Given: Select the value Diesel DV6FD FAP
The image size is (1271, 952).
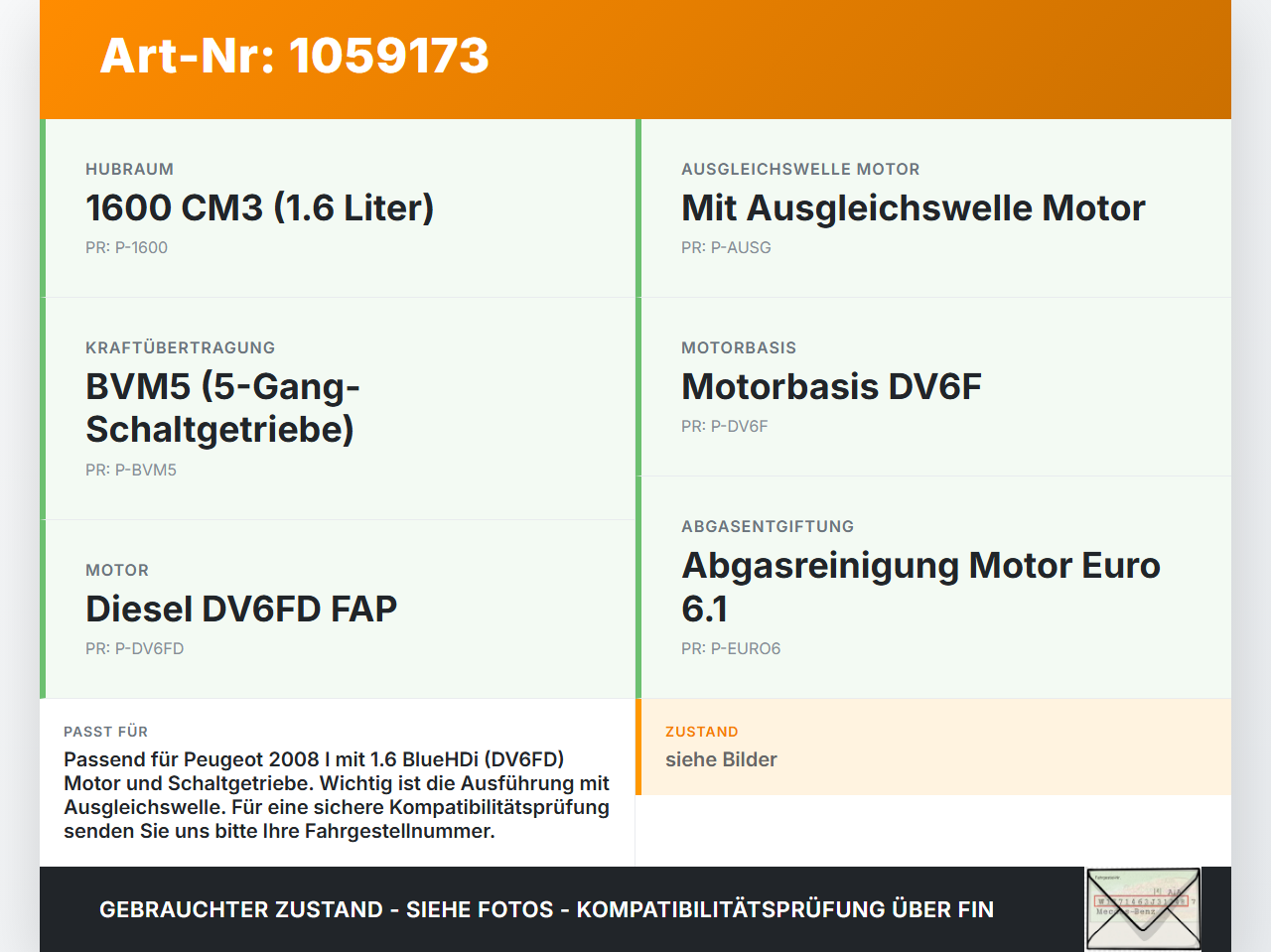Looking at the screenshot, I should click(241, 609).
